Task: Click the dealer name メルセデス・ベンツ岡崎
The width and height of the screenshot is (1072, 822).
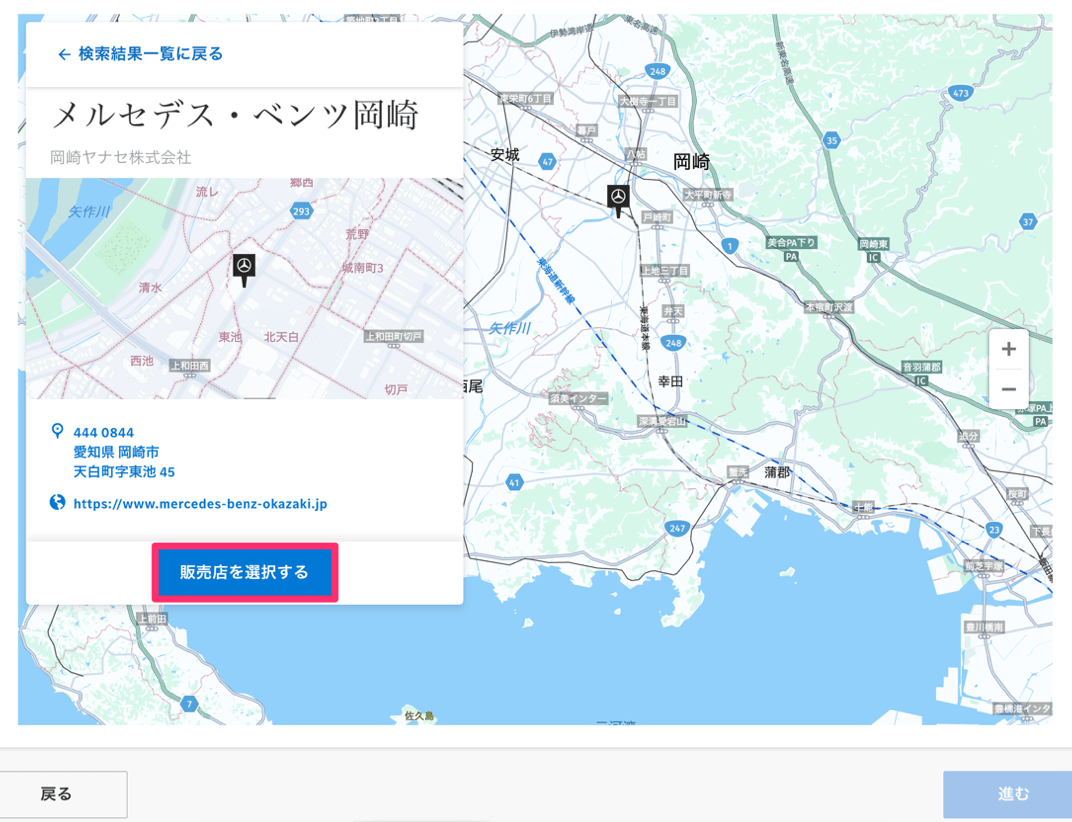Action: coord(236,115)
